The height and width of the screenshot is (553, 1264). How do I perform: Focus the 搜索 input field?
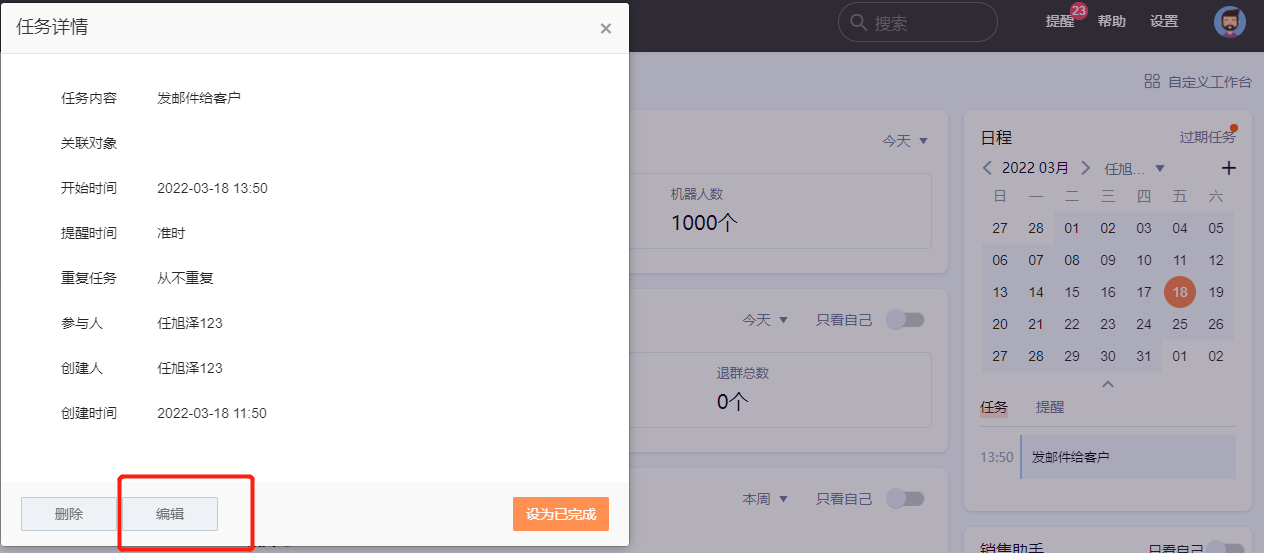pyautogui.click(x=918, y=22)
